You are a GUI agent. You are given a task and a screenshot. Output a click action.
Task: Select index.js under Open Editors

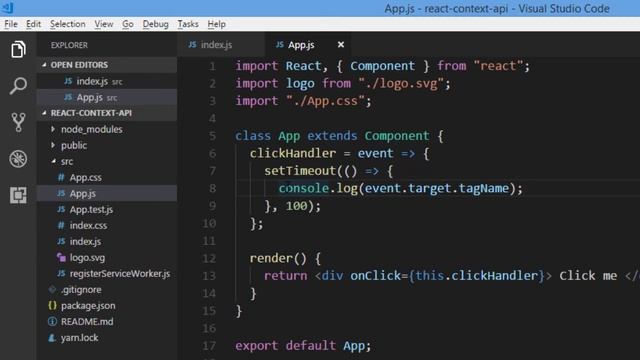point(107,81)
